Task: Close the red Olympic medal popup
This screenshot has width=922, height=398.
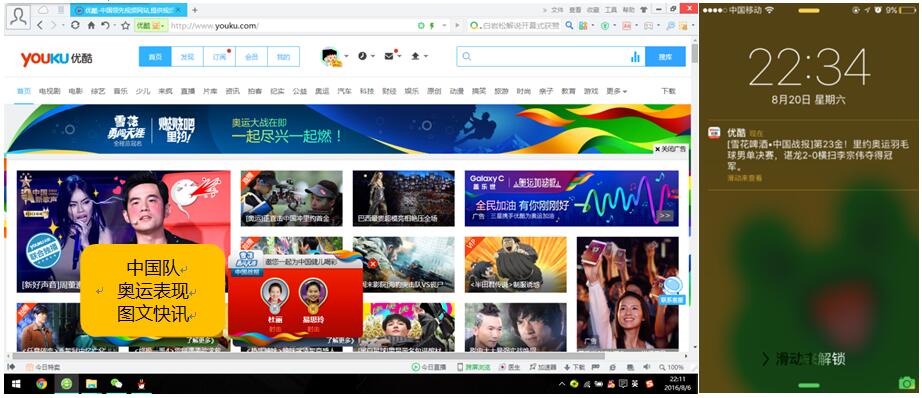Action: click(372, 265)
